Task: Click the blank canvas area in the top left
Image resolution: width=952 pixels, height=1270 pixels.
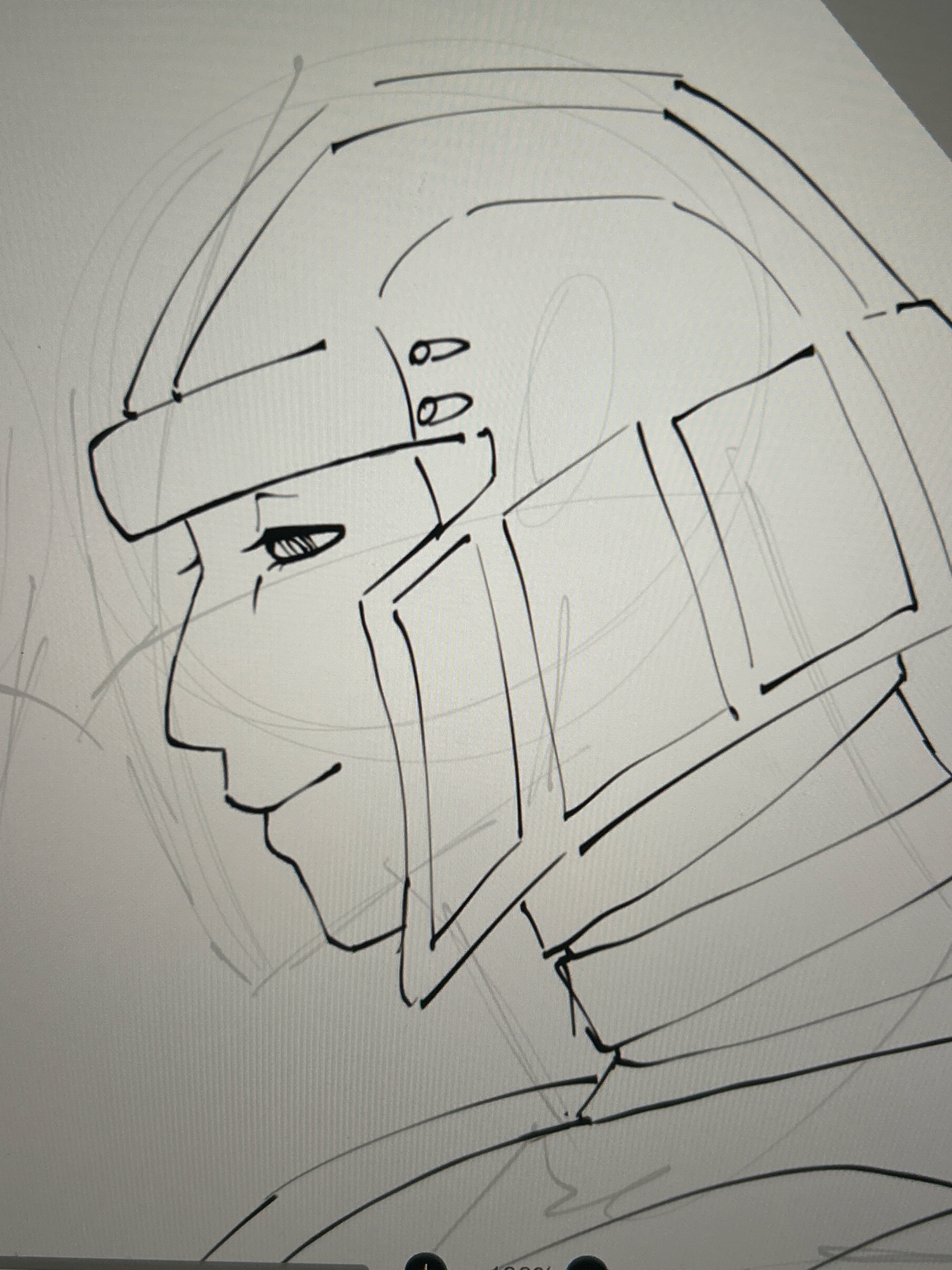Action: coord(95,127)
